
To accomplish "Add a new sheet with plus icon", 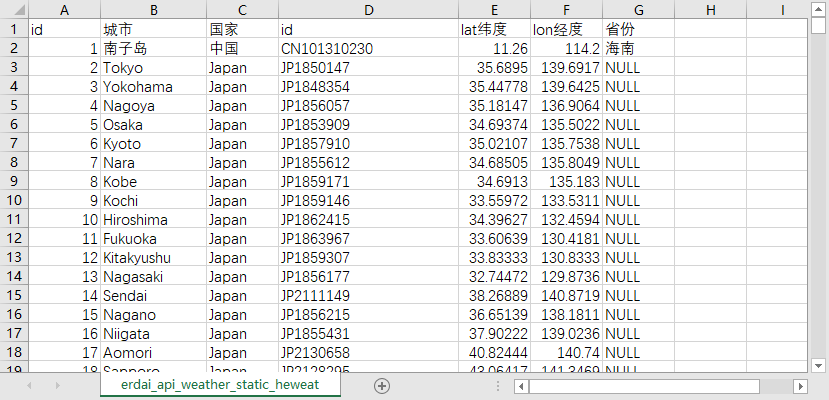I will (x=381, y=385).
